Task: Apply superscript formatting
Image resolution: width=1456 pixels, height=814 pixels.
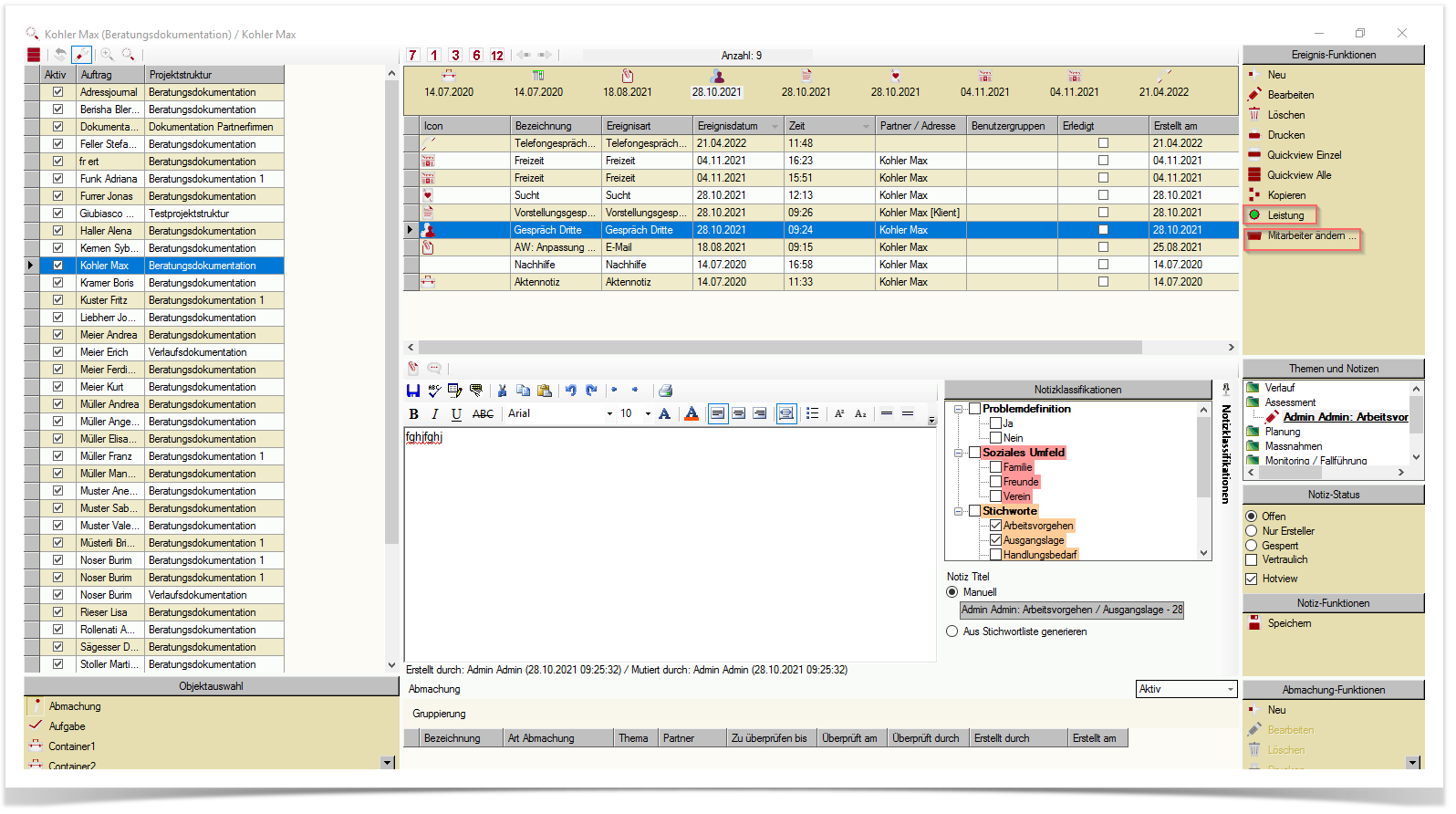Action: [x=839, y=414]
